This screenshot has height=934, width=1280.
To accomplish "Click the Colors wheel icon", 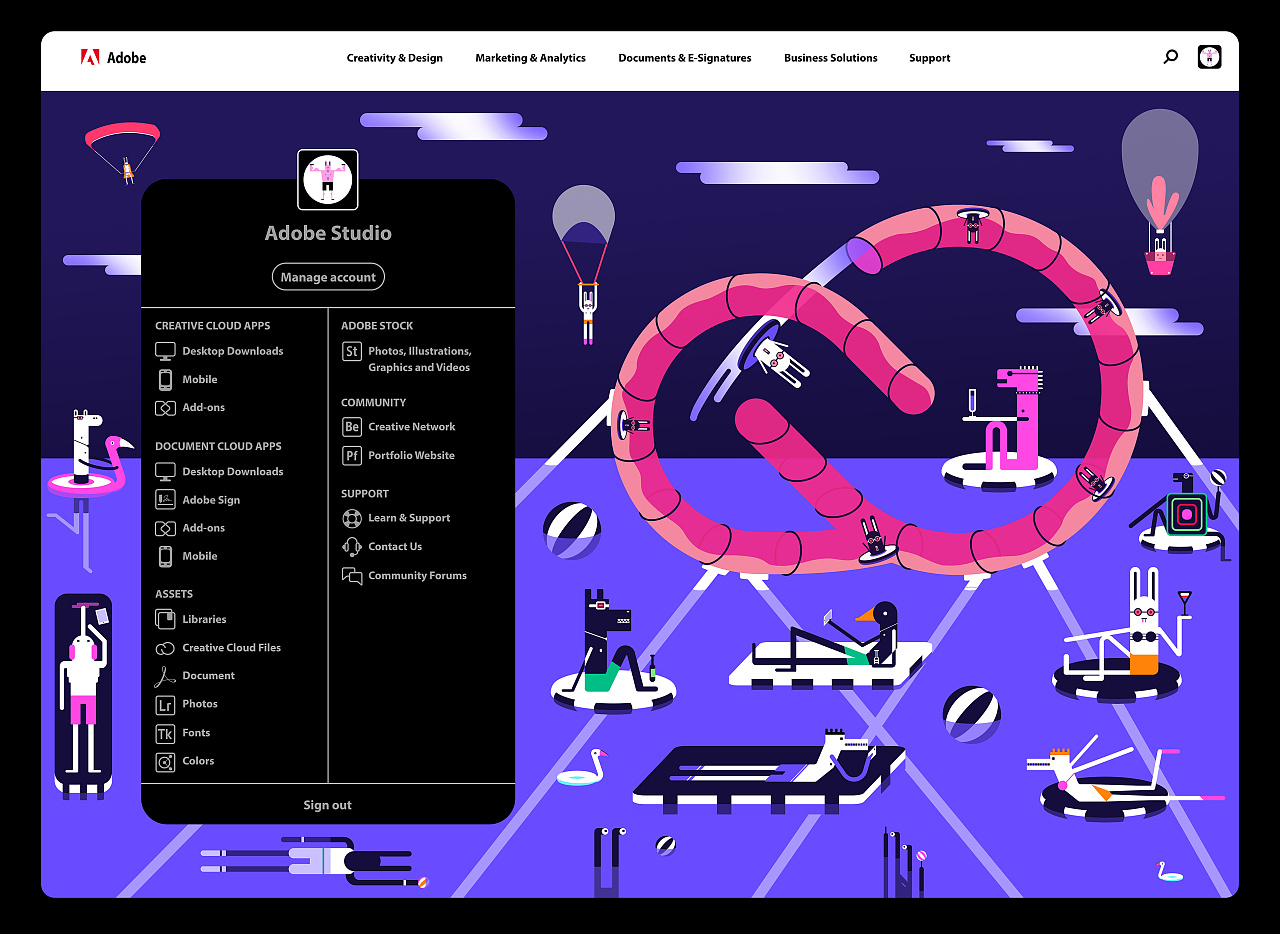I will tap(165, 762).
